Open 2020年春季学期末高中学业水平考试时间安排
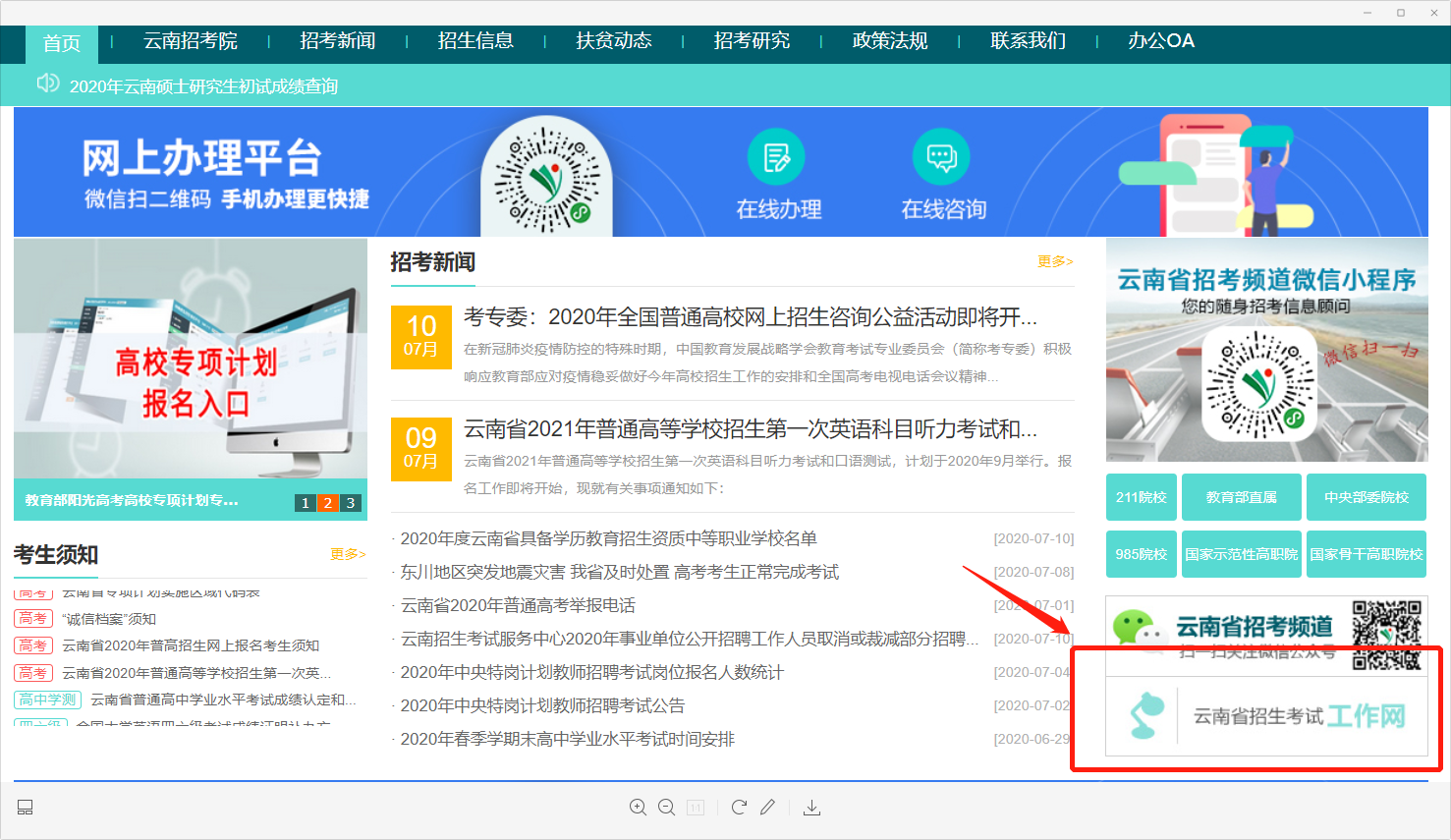Image resolution: width=1451 pixels, height=840 pixels. (x=568, y=739)
